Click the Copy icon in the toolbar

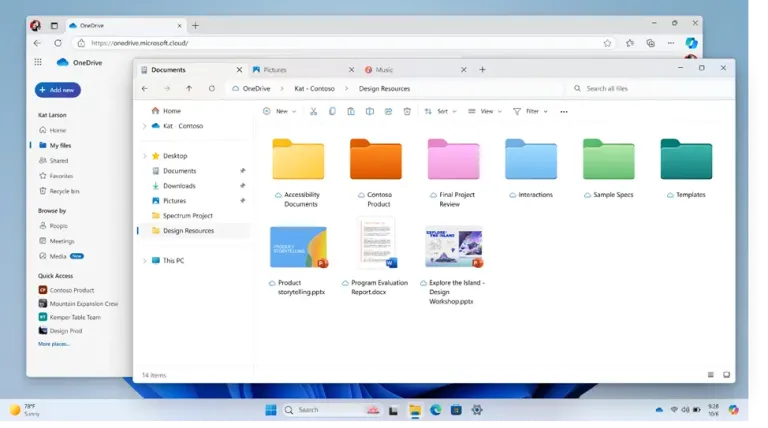pyautogui.click(x=332, y=112)
